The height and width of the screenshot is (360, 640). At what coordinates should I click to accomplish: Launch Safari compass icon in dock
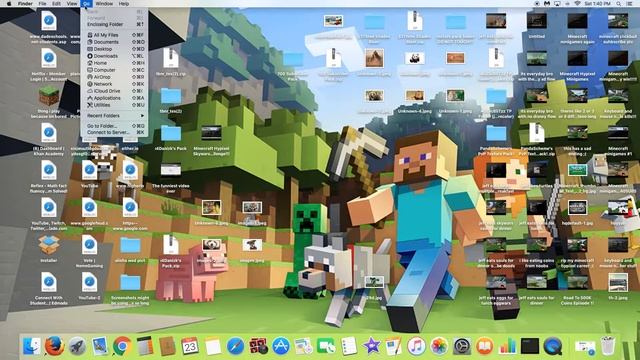click(x=236, y=347)
